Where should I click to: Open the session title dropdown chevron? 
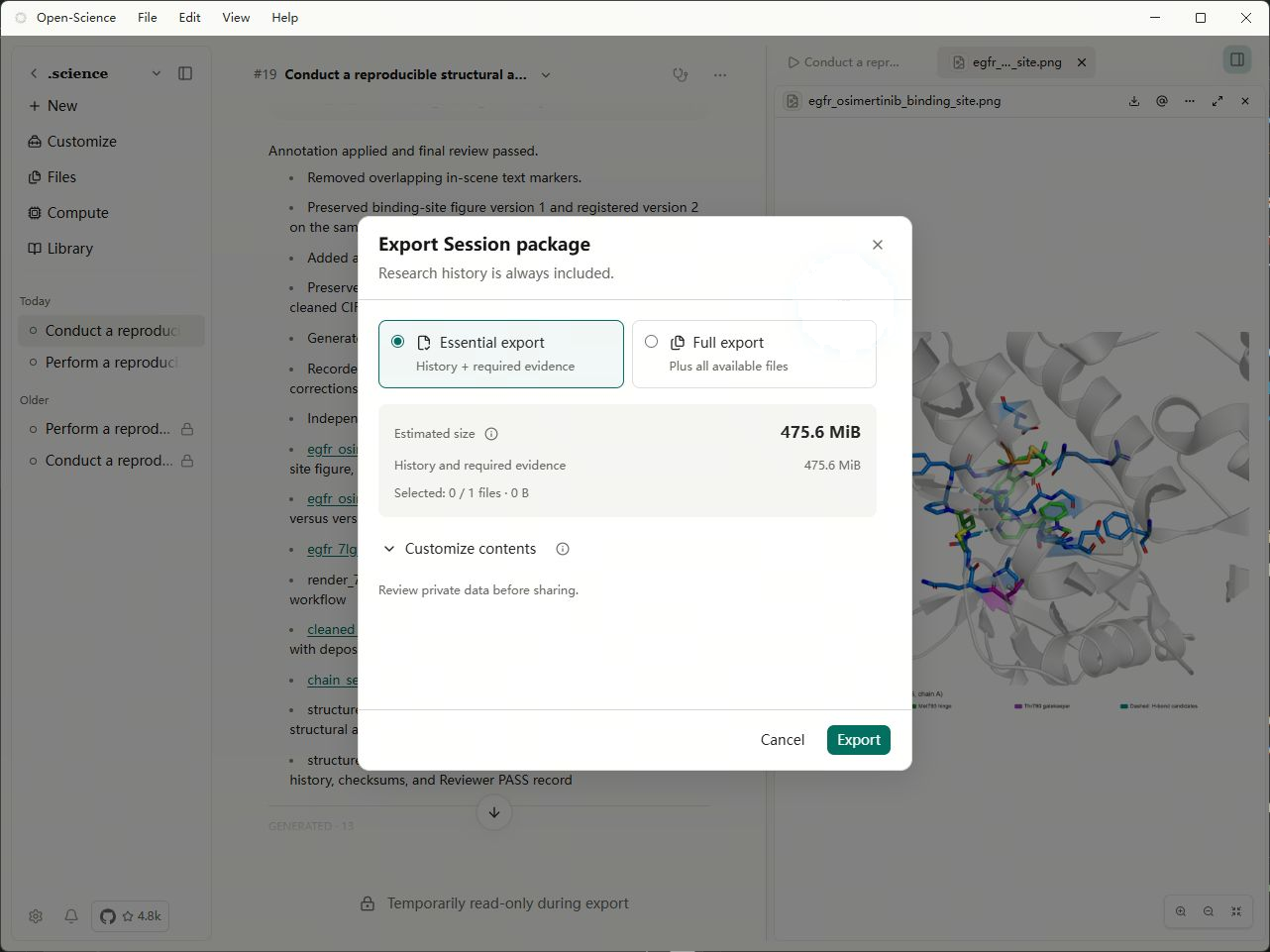click(546, 75)
